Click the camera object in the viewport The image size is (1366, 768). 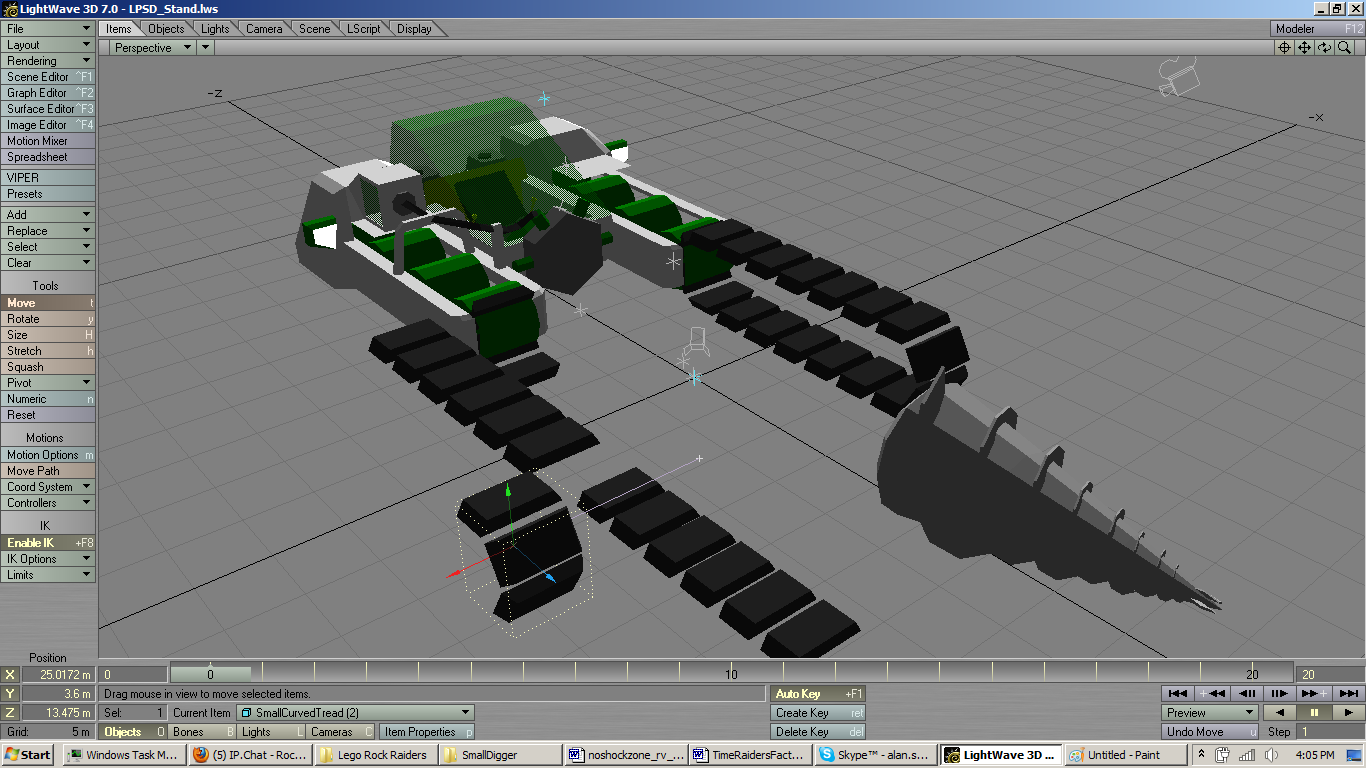[x=1178, y=77]
